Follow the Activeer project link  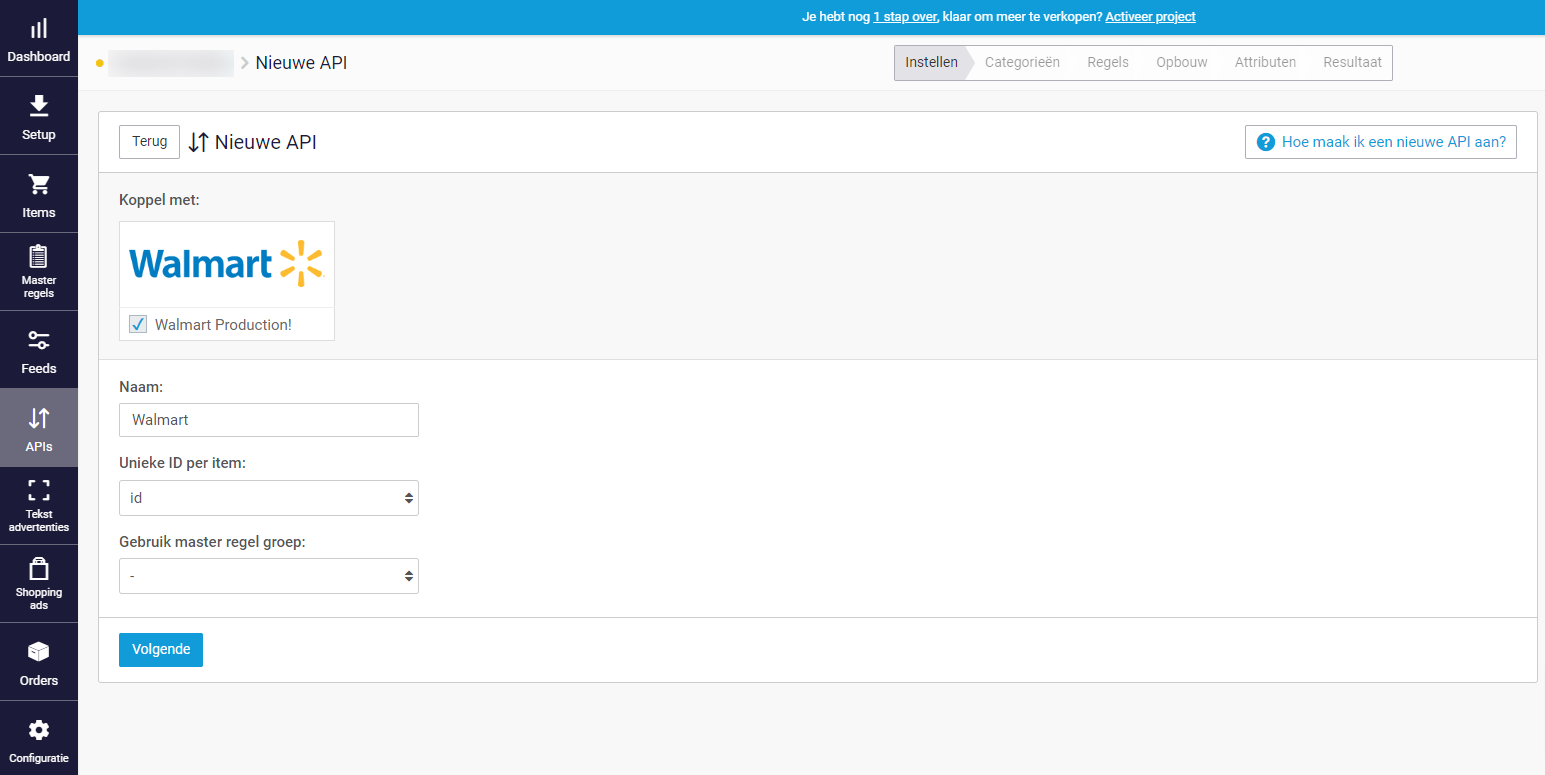[1150, 16]
